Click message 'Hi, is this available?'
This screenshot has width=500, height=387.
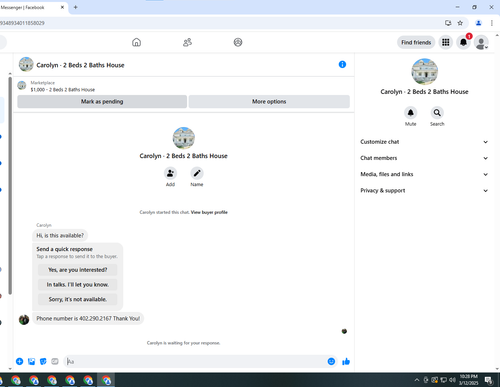[60, 235]
